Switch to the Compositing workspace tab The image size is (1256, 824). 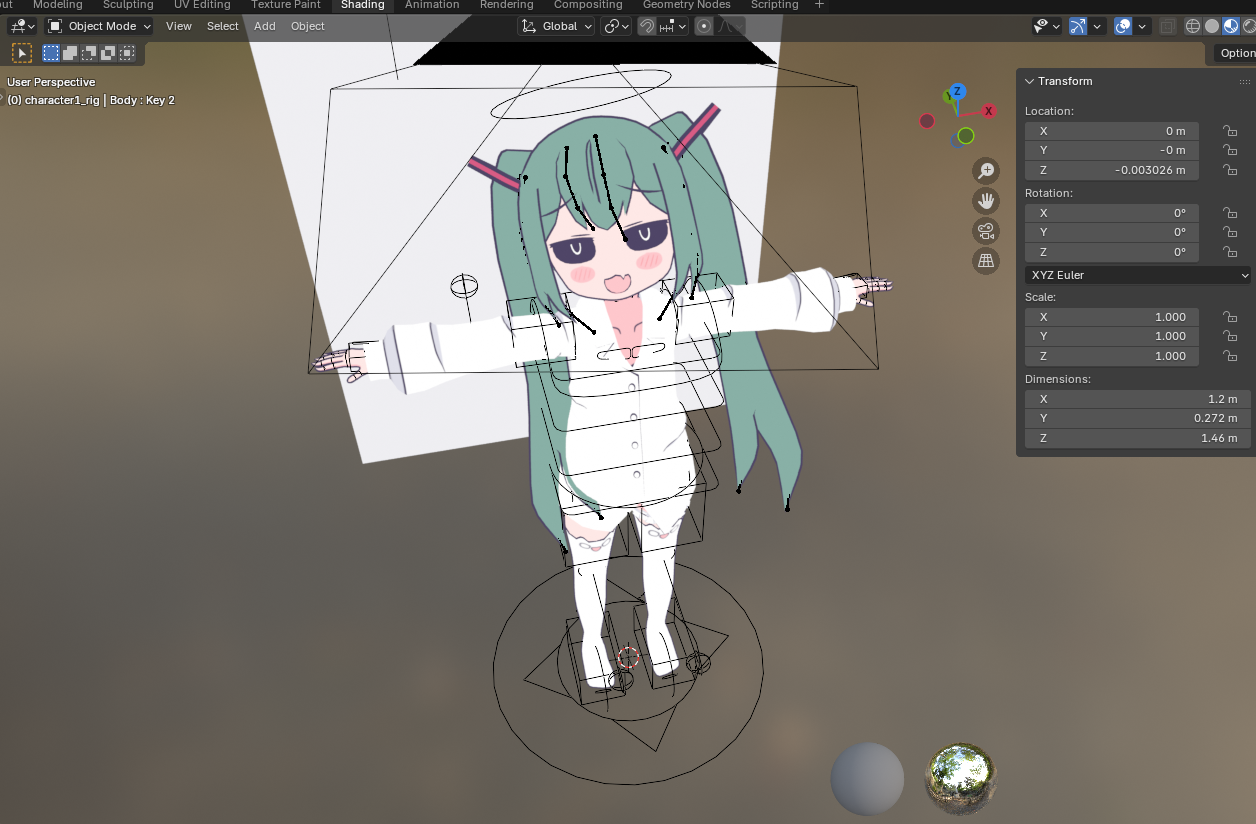pos(588,5)
